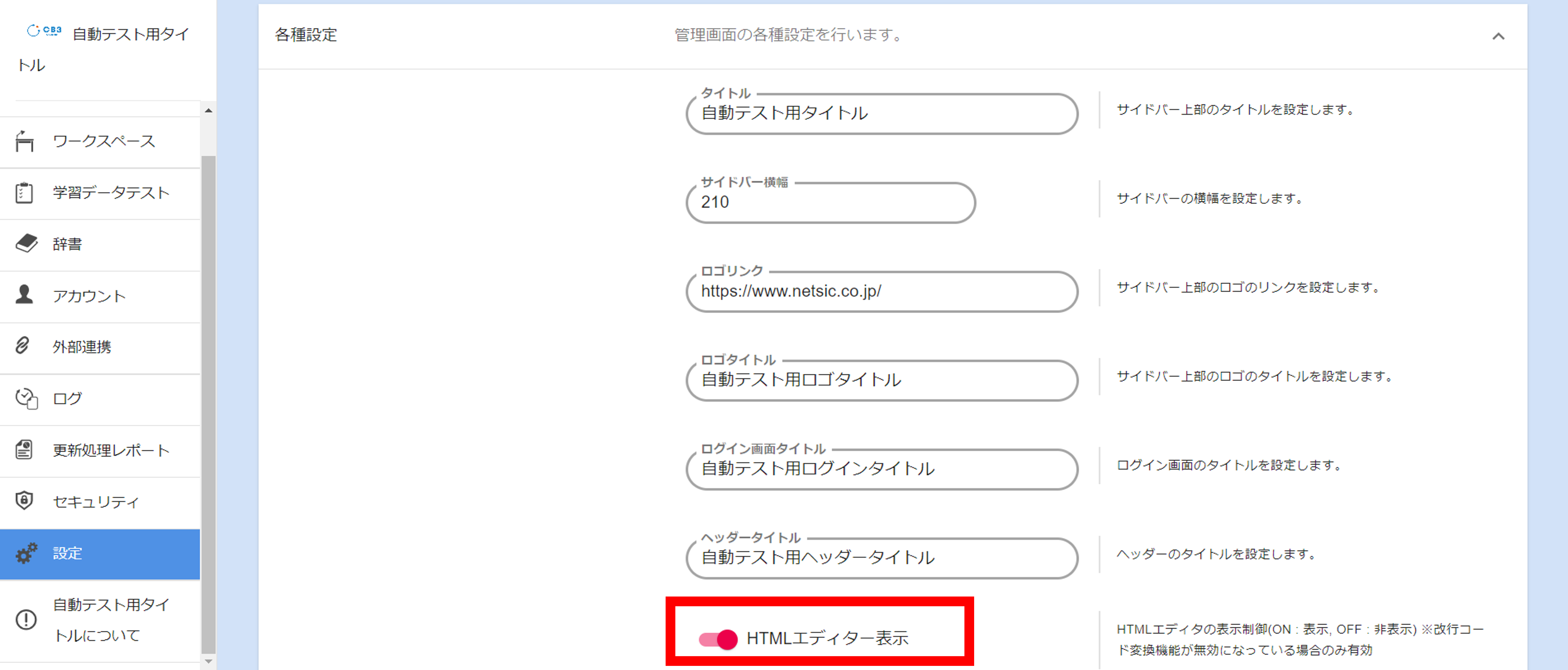Click the アカウント person icon

coord(24,295)
